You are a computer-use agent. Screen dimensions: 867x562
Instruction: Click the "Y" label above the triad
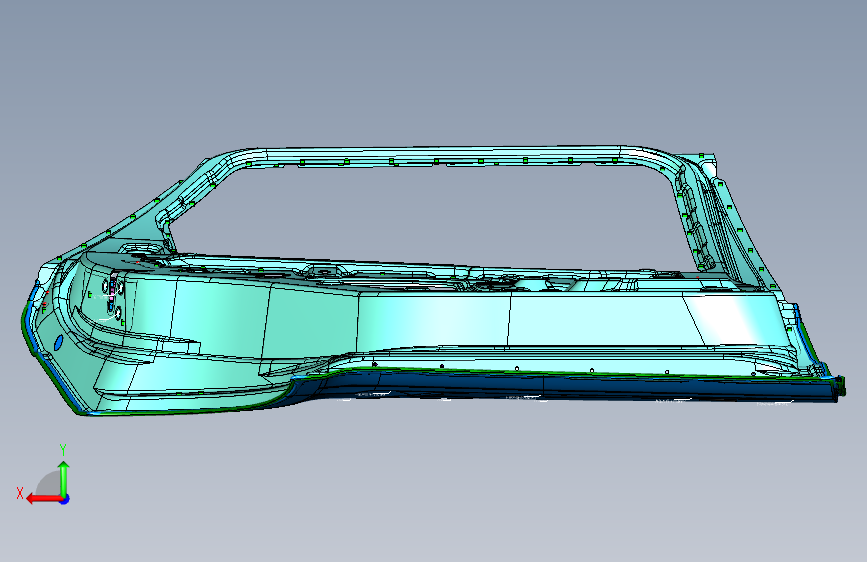[x=63, y=450]
